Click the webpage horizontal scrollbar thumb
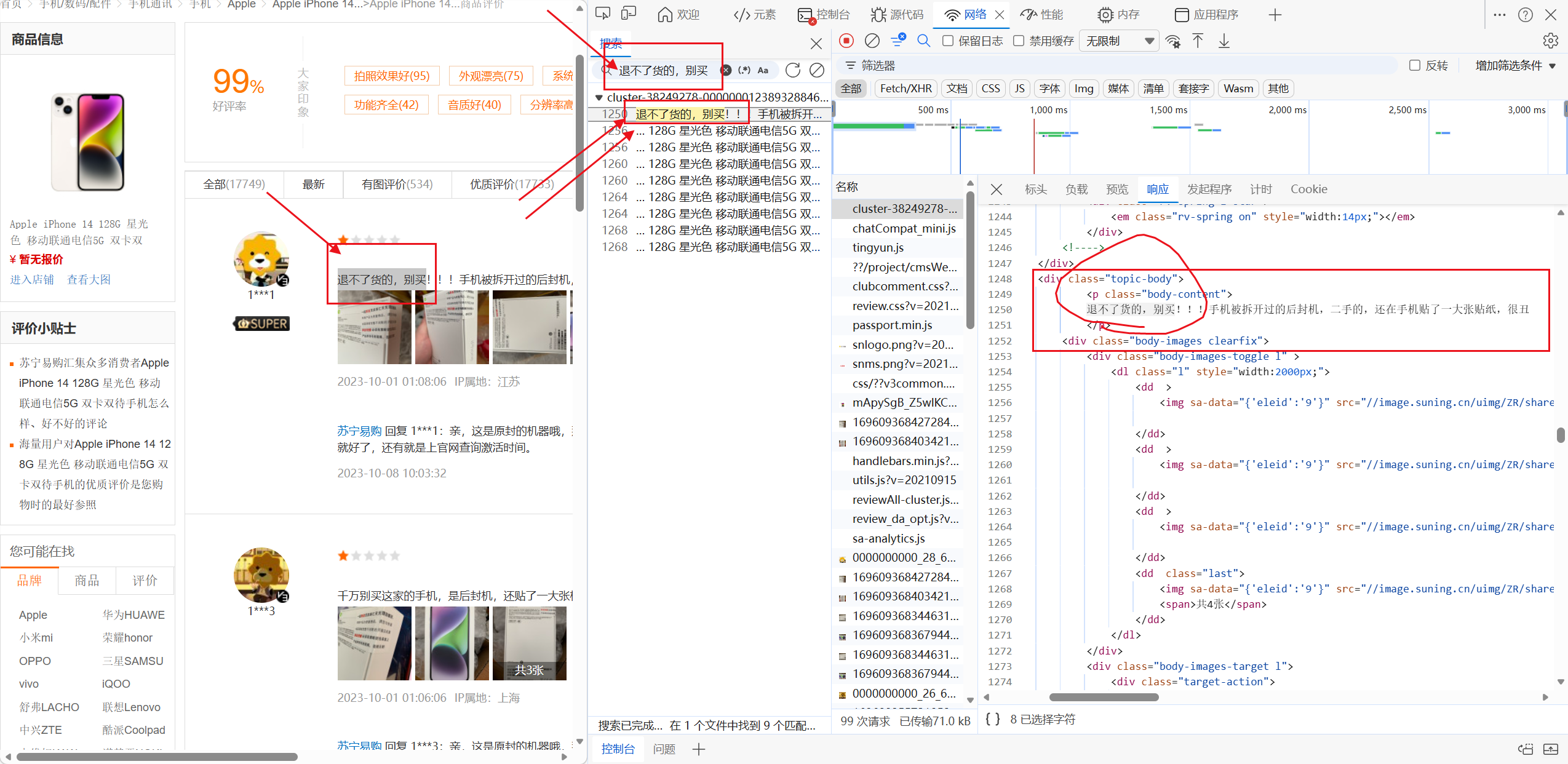 coord(157,757)
